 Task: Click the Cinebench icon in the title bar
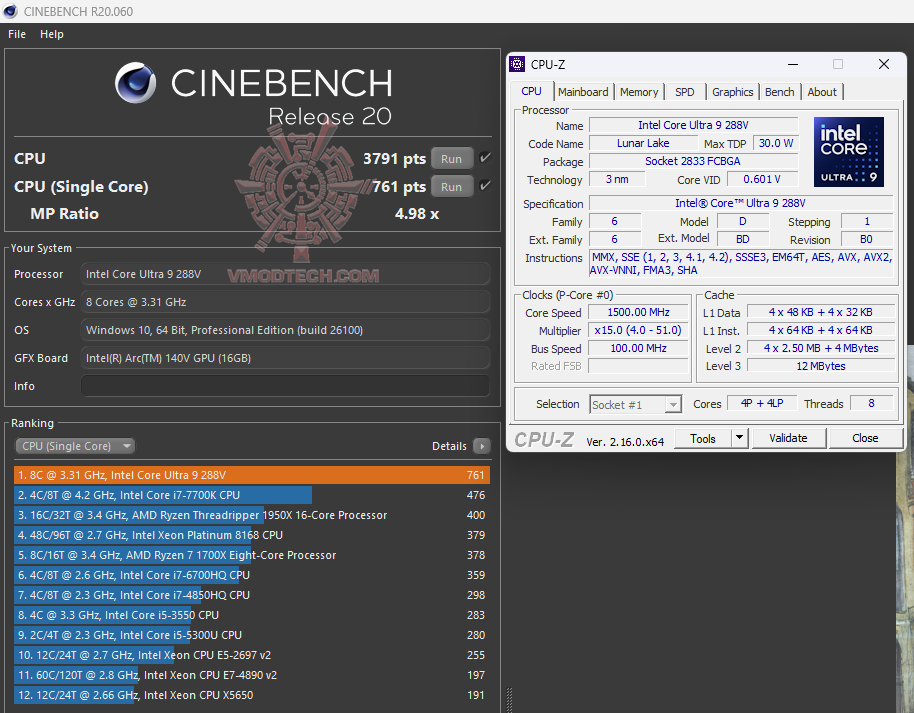pos(10,11)
